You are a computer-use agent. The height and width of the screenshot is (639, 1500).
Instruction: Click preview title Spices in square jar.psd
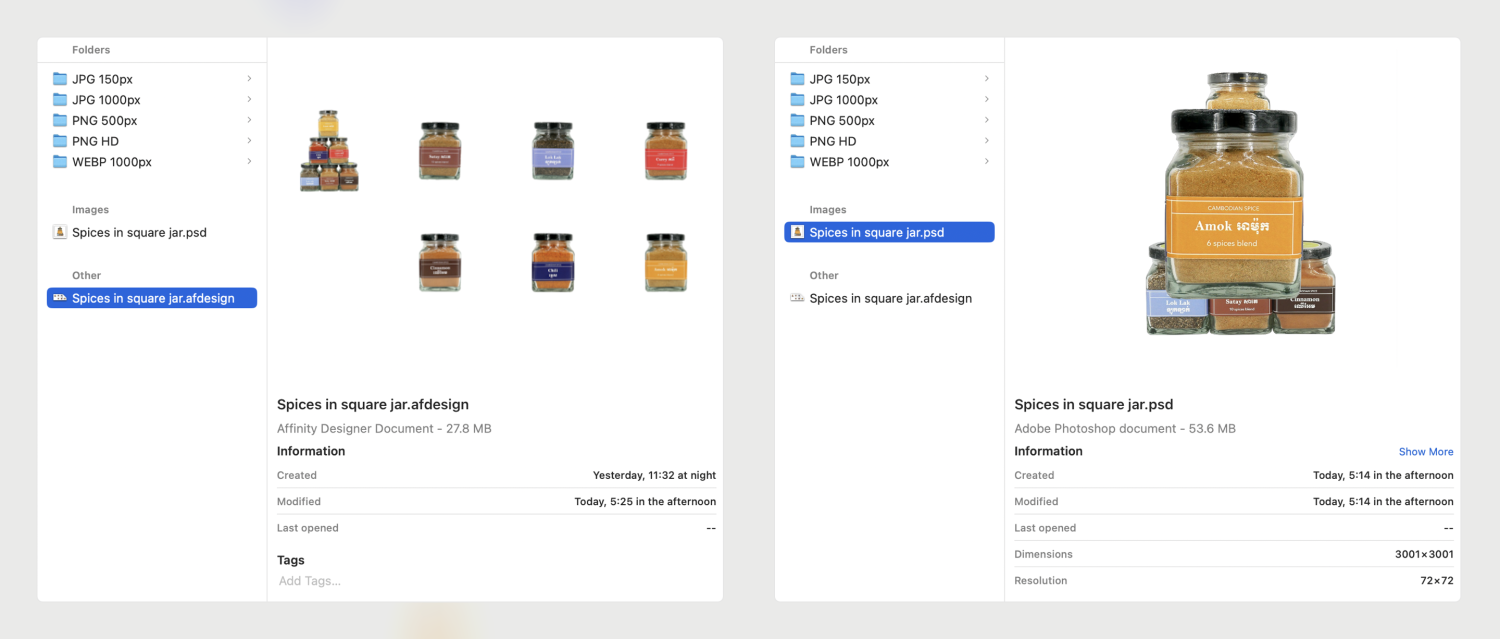(1094, 405)
